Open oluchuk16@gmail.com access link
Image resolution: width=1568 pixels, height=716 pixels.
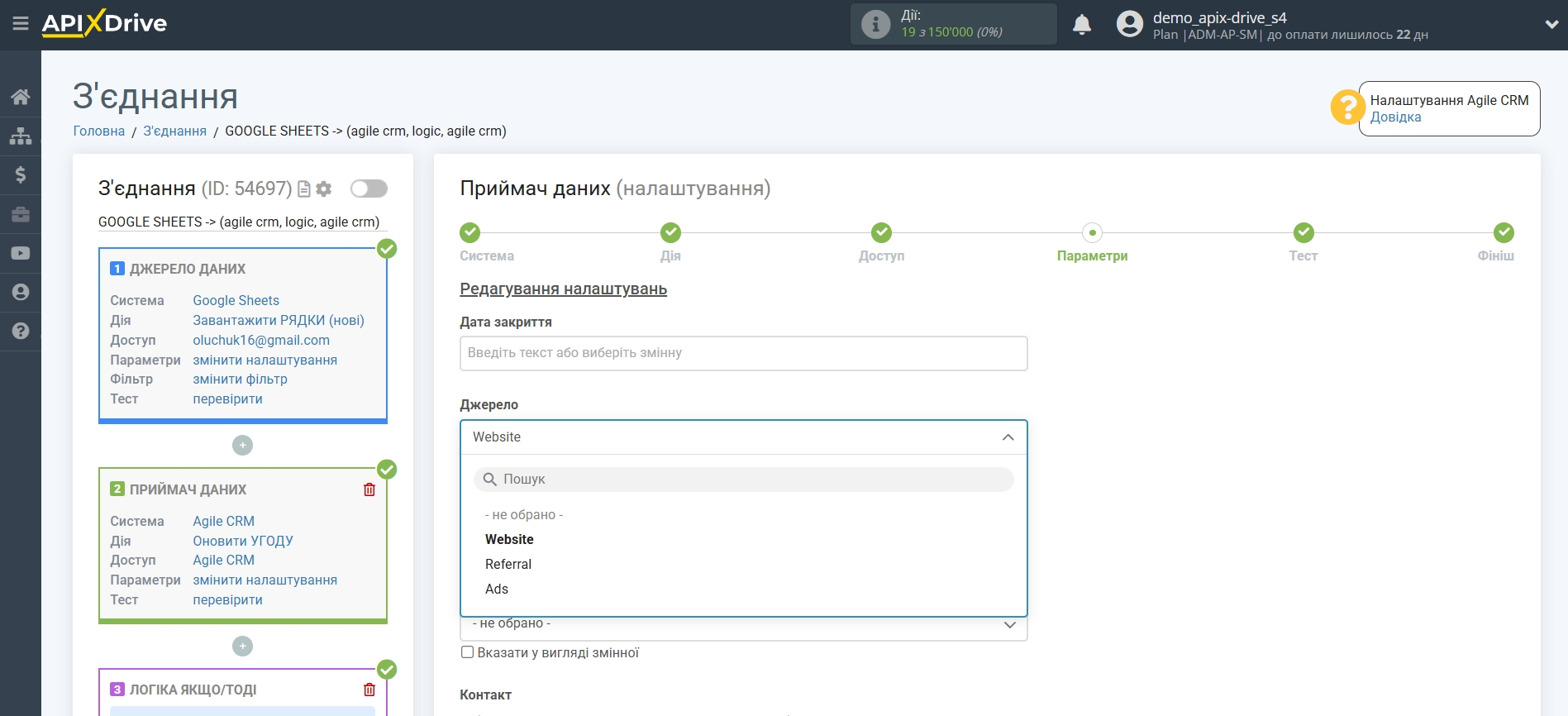click(x=261, y=340)
